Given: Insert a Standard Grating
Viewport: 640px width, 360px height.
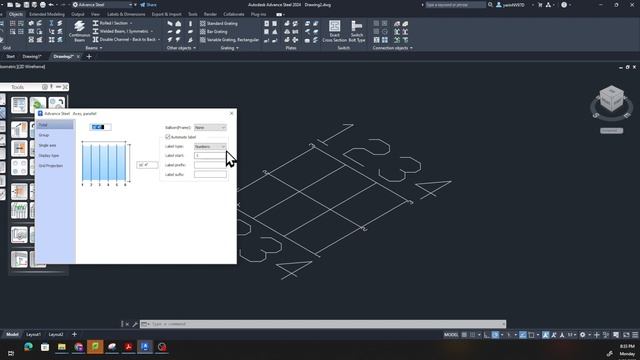Looking at the screenshot, I should [x=219, y=23].
